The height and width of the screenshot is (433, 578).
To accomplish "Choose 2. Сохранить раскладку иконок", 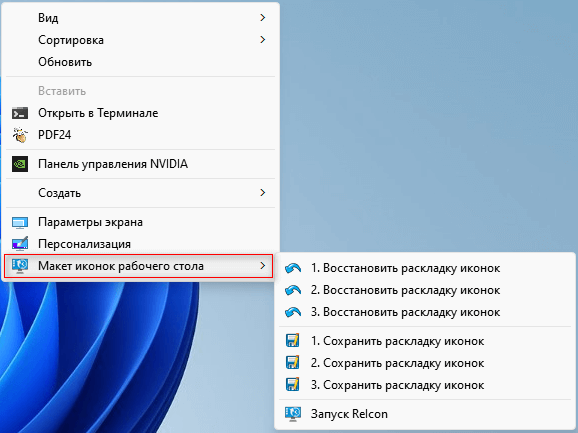I will click(x=425, y=363).
